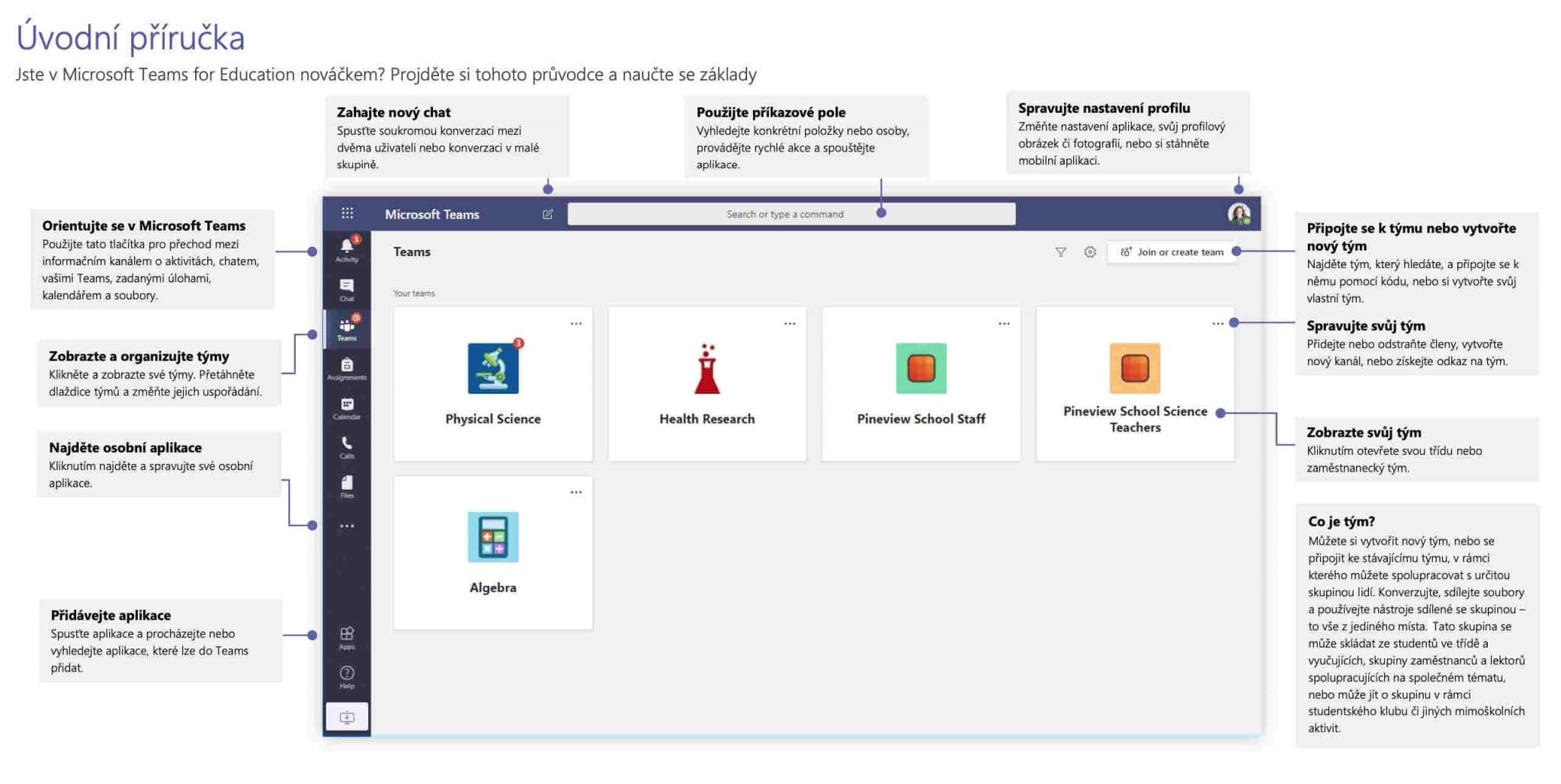Click the Spravujte svůj tým heading
1561x784 pixels.
pos(1366,326)
